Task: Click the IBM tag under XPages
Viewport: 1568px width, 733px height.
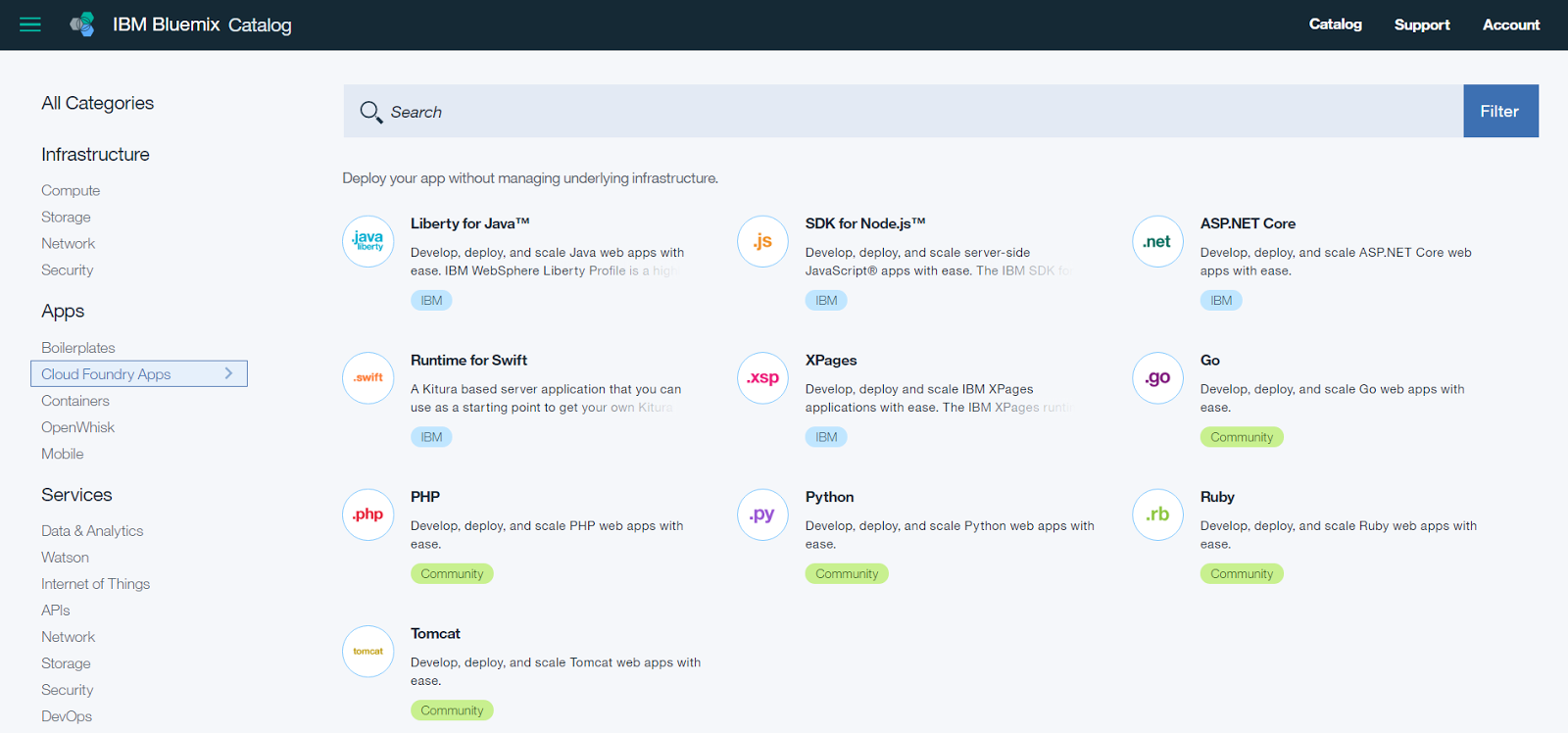Action: (x=826, y=437)
